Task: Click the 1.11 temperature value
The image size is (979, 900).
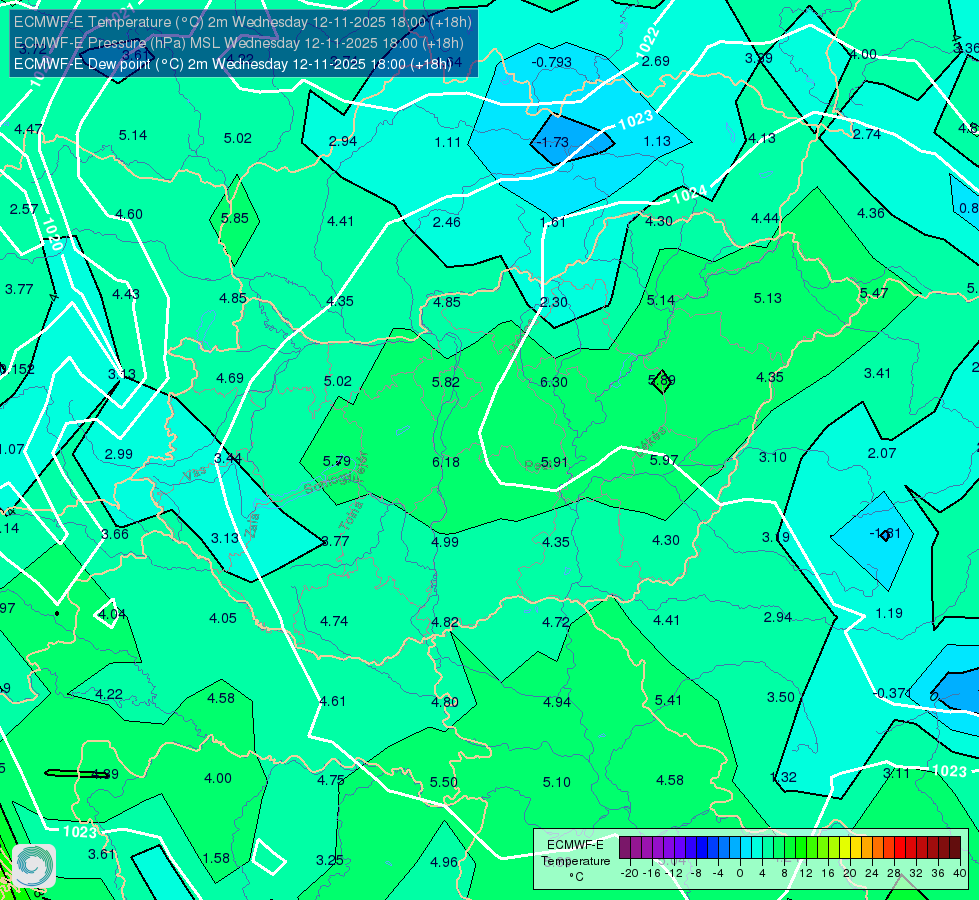Action: pyautogui.click(x=448, y=142)
